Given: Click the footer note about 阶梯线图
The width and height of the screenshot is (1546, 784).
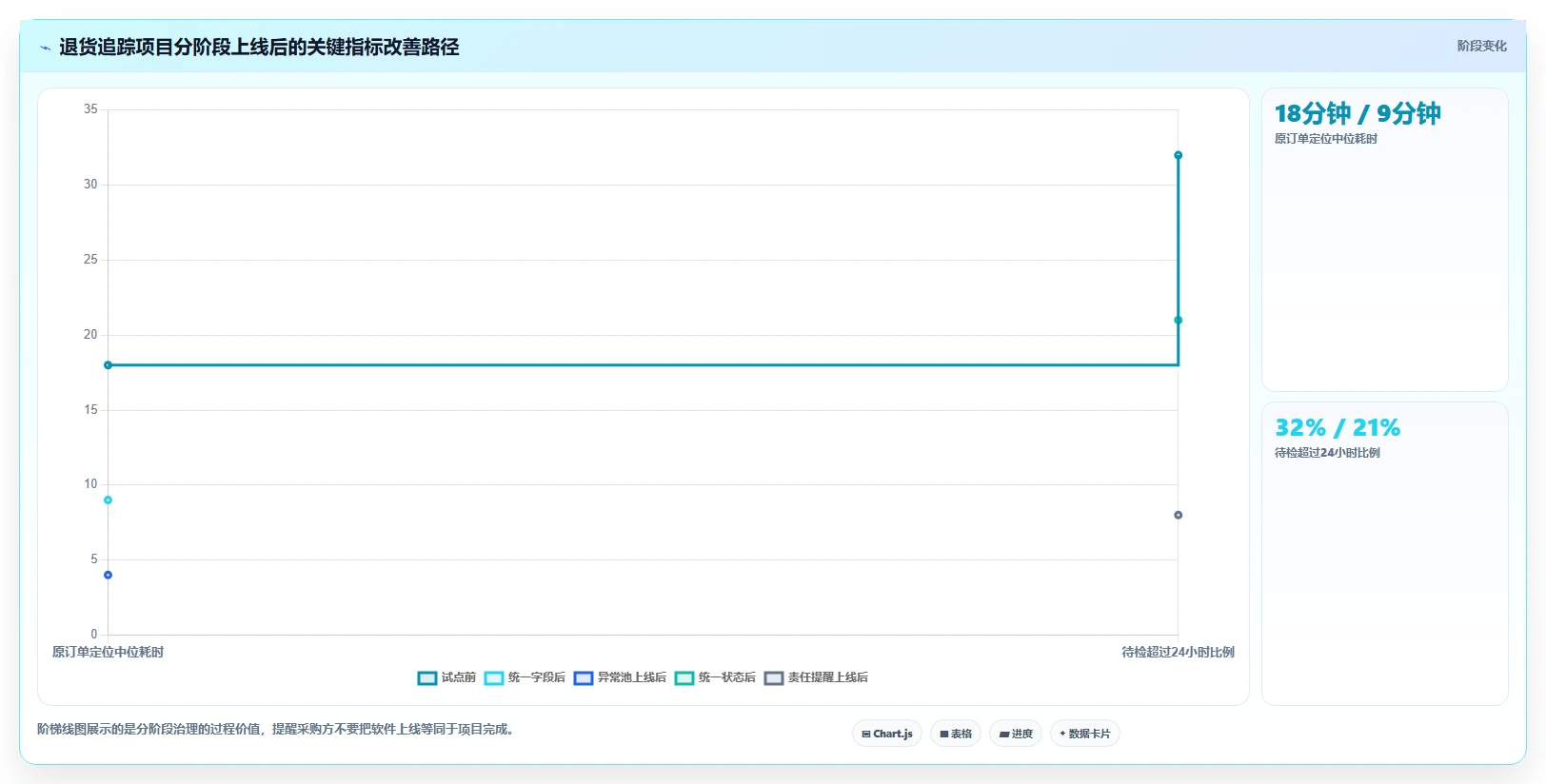Looking at the screenshot, I should tap(275, 730).
